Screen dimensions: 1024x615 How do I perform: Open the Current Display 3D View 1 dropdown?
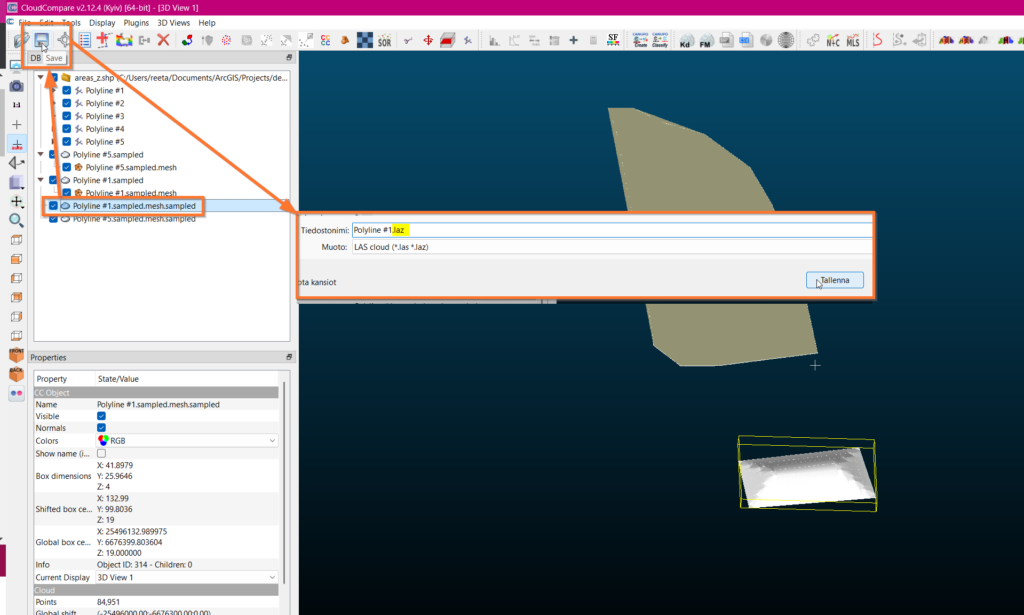point(187,577)
